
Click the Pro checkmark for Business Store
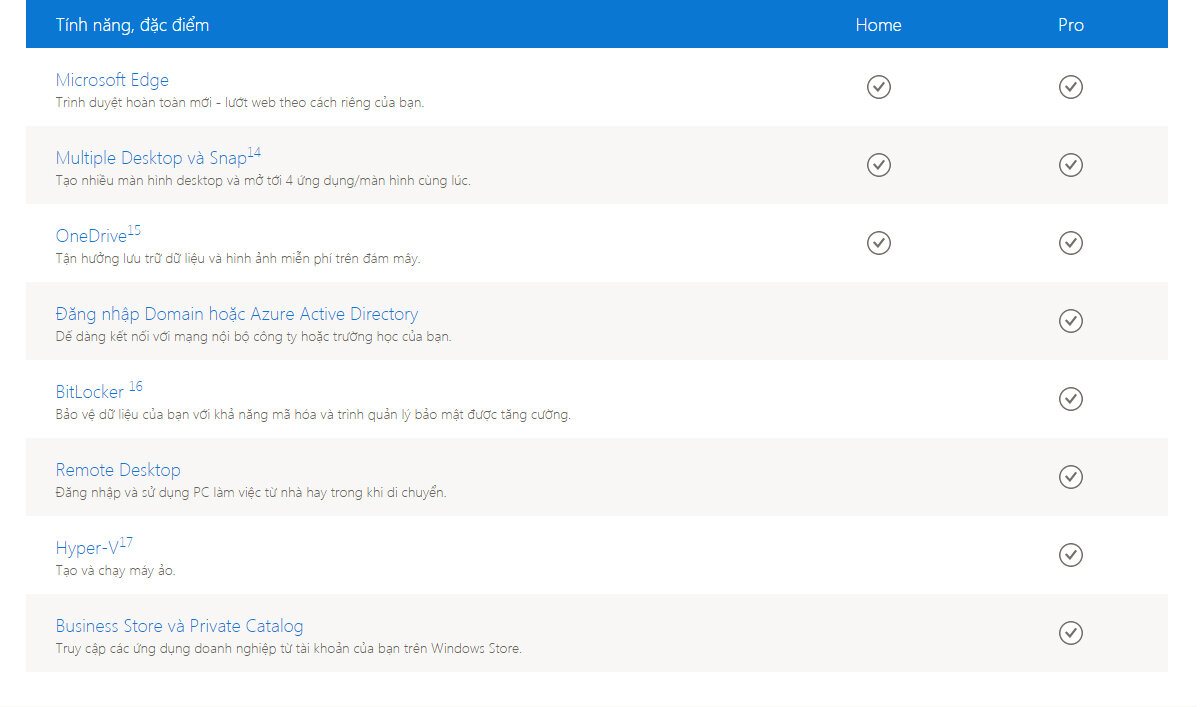tap(1070, 633)
